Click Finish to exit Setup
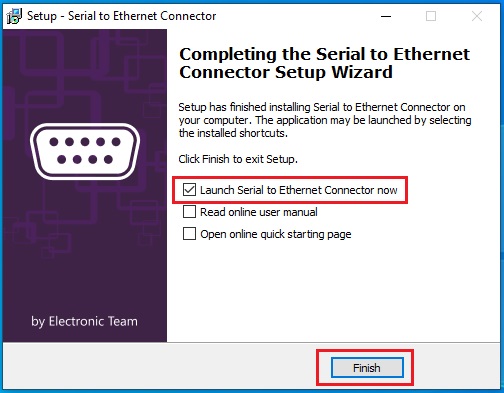This screenshot has width=504, height=393. pyautogui.click(x=367, y=368)
